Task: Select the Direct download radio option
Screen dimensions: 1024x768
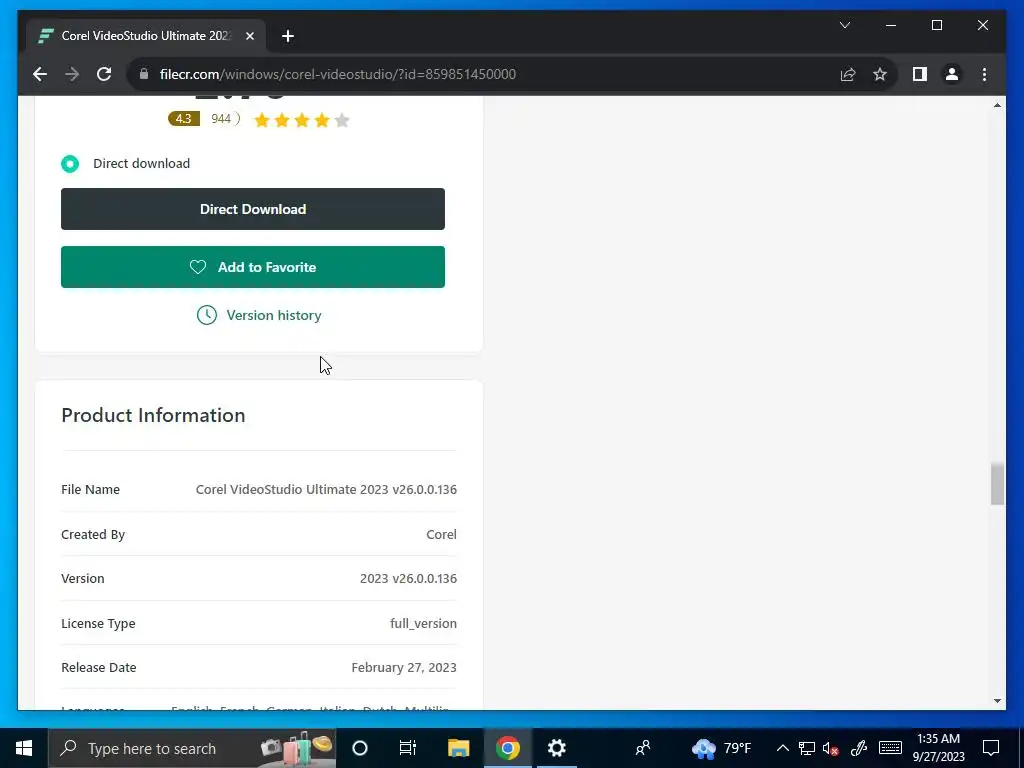Action: tap(70, 163)
